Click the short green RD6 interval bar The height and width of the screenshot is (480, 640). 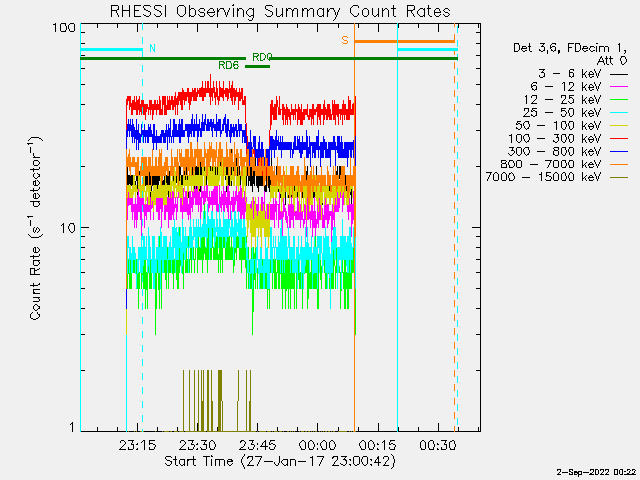[258, 66]
